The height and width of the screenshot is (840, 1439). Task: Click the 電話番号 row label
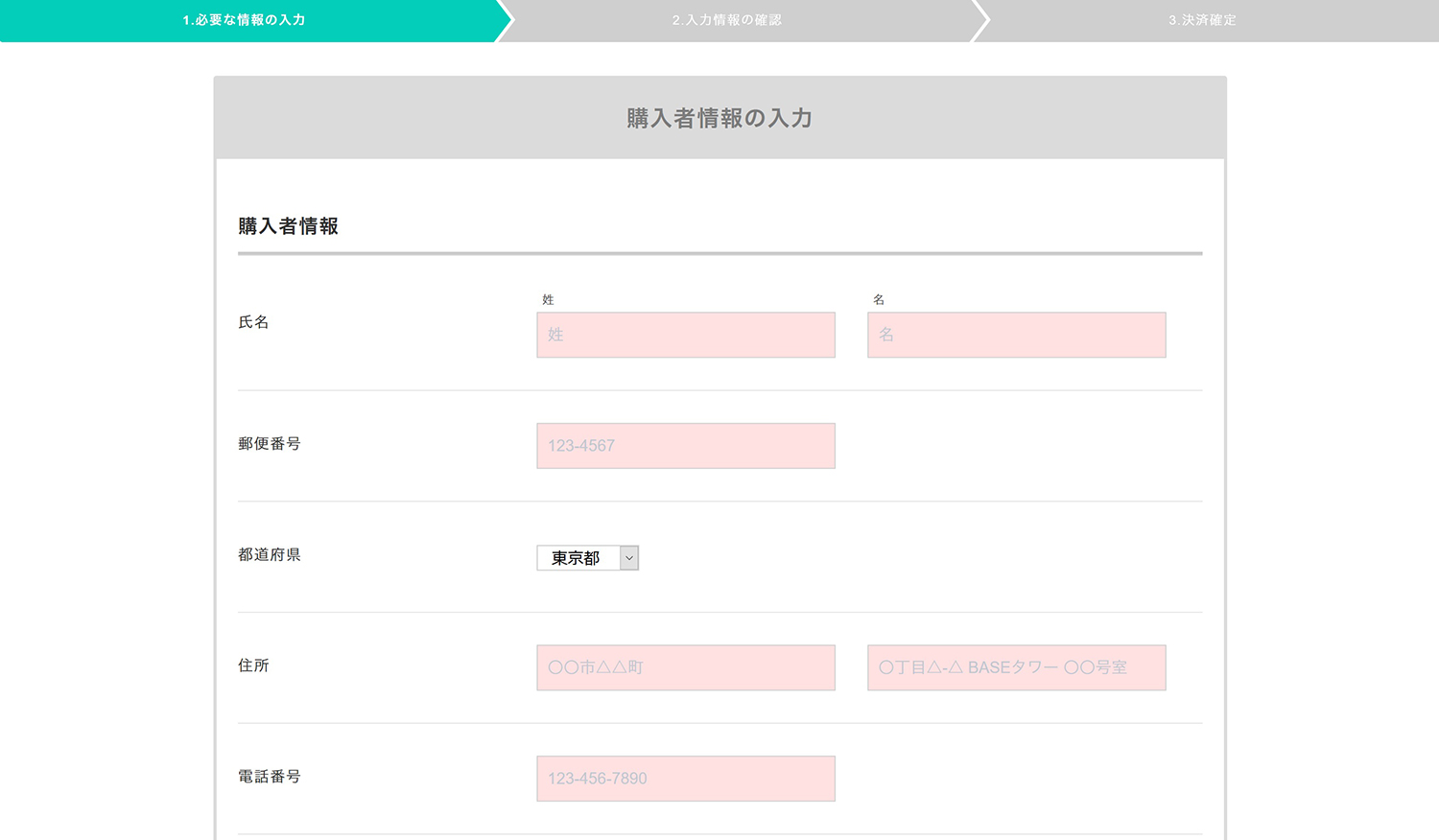(270, 777)
